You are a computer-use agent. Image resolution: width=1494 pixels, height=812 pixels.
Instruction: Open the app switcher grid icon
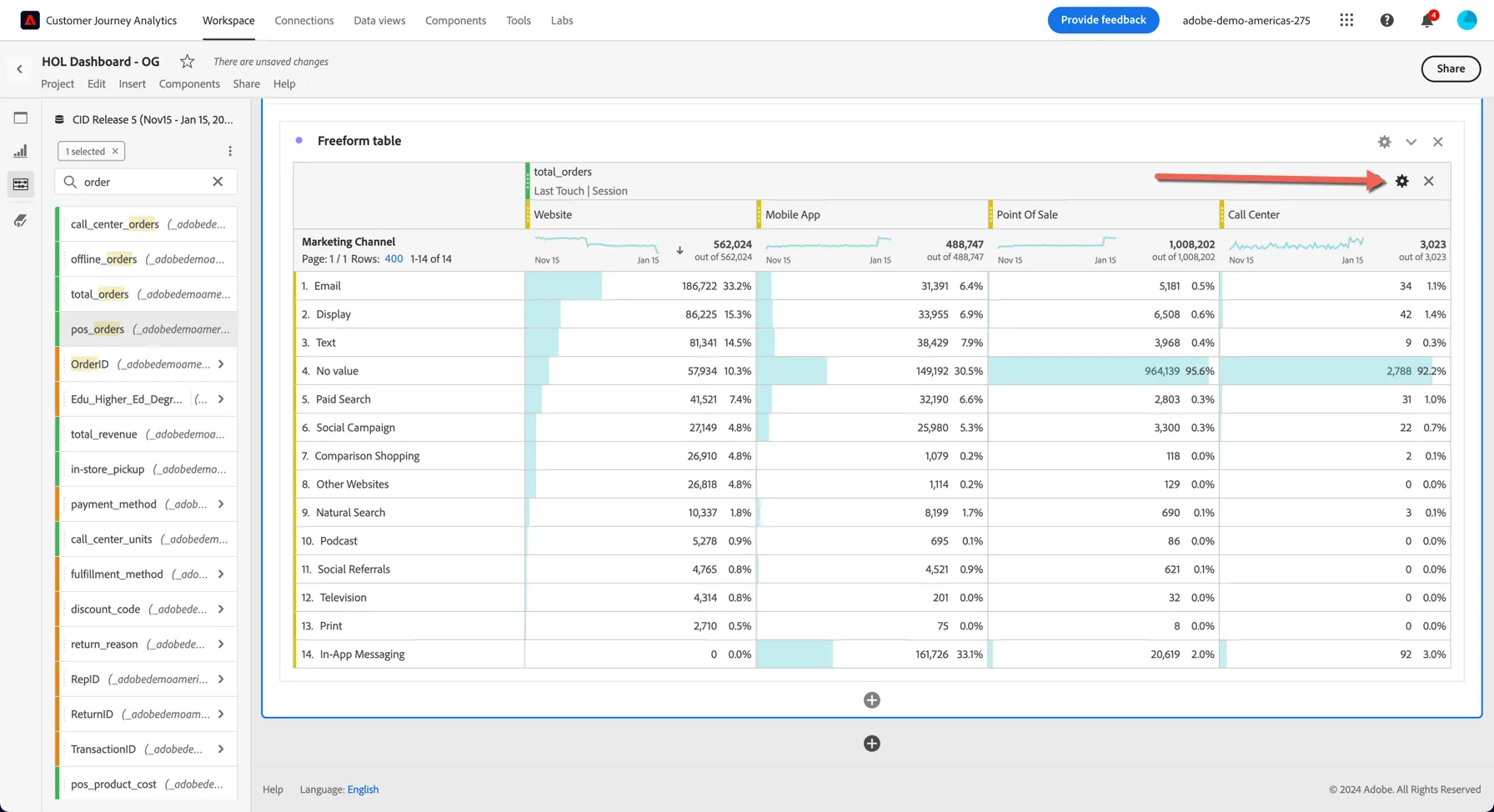[x=1346, y=20]
